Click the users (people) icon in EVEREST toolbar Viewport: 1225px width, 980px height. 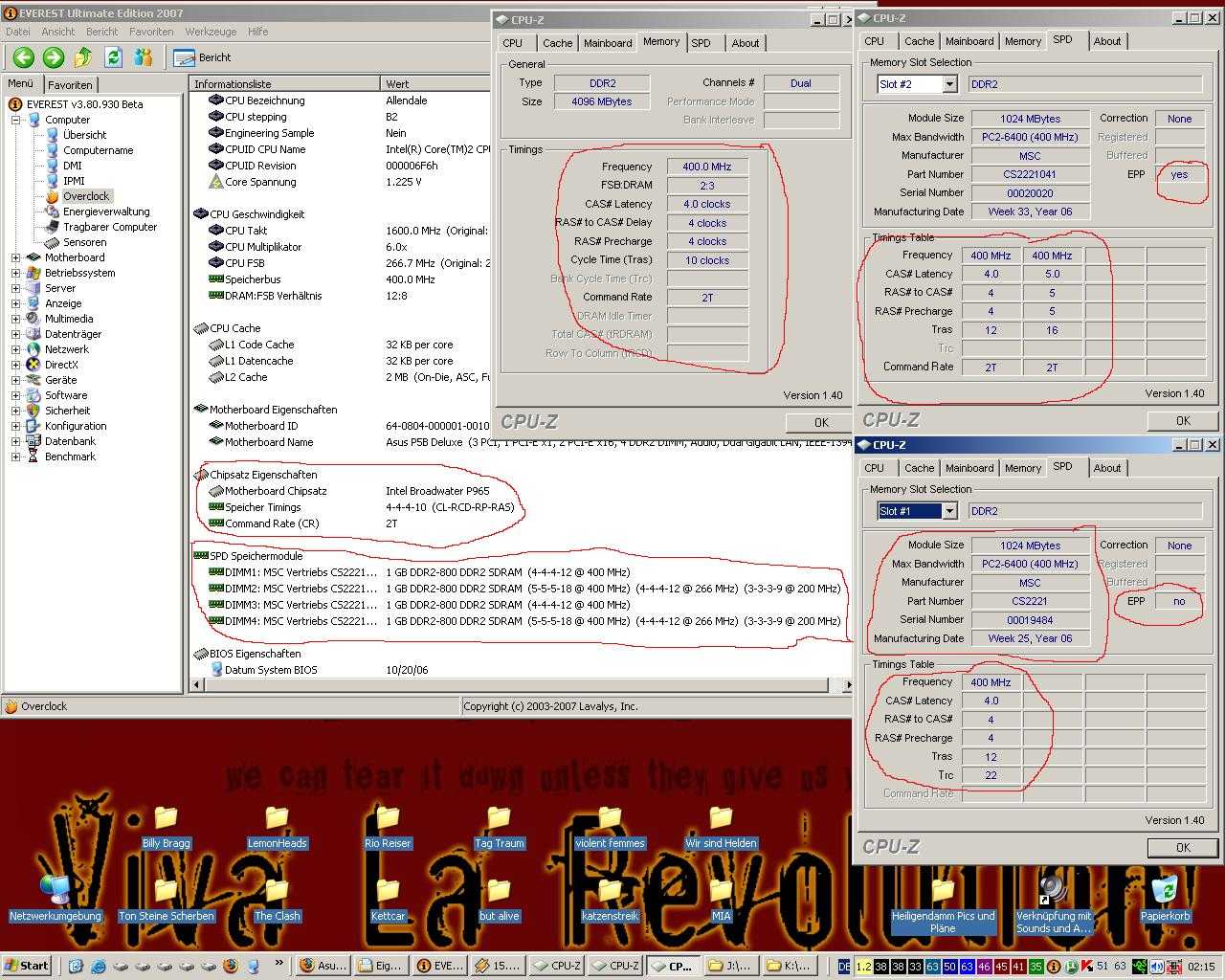pos(144,57)
